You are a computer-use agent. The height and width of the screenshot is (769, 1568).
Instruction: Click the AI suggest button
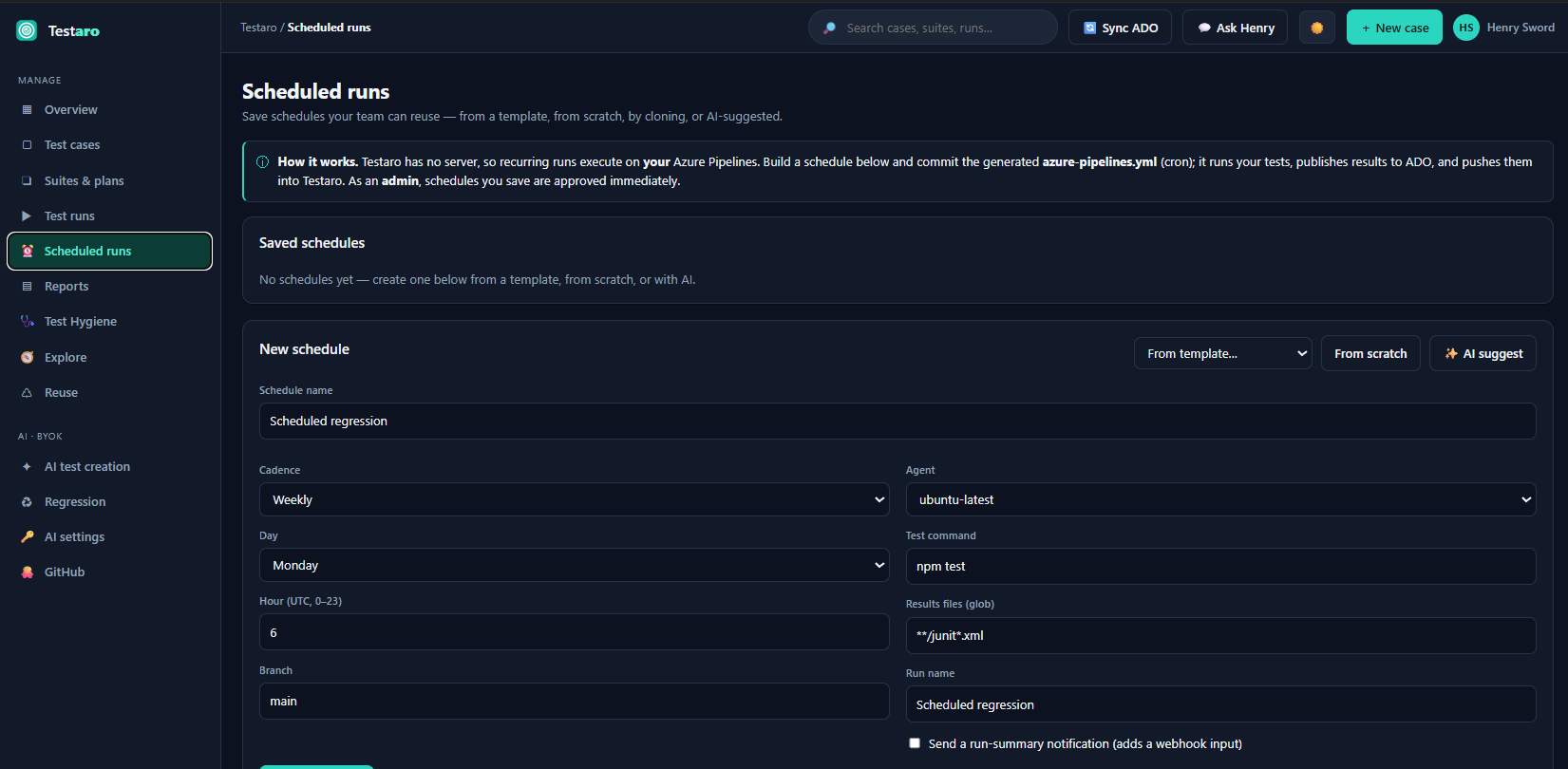pyautogui.click(x=1483, y=353)
